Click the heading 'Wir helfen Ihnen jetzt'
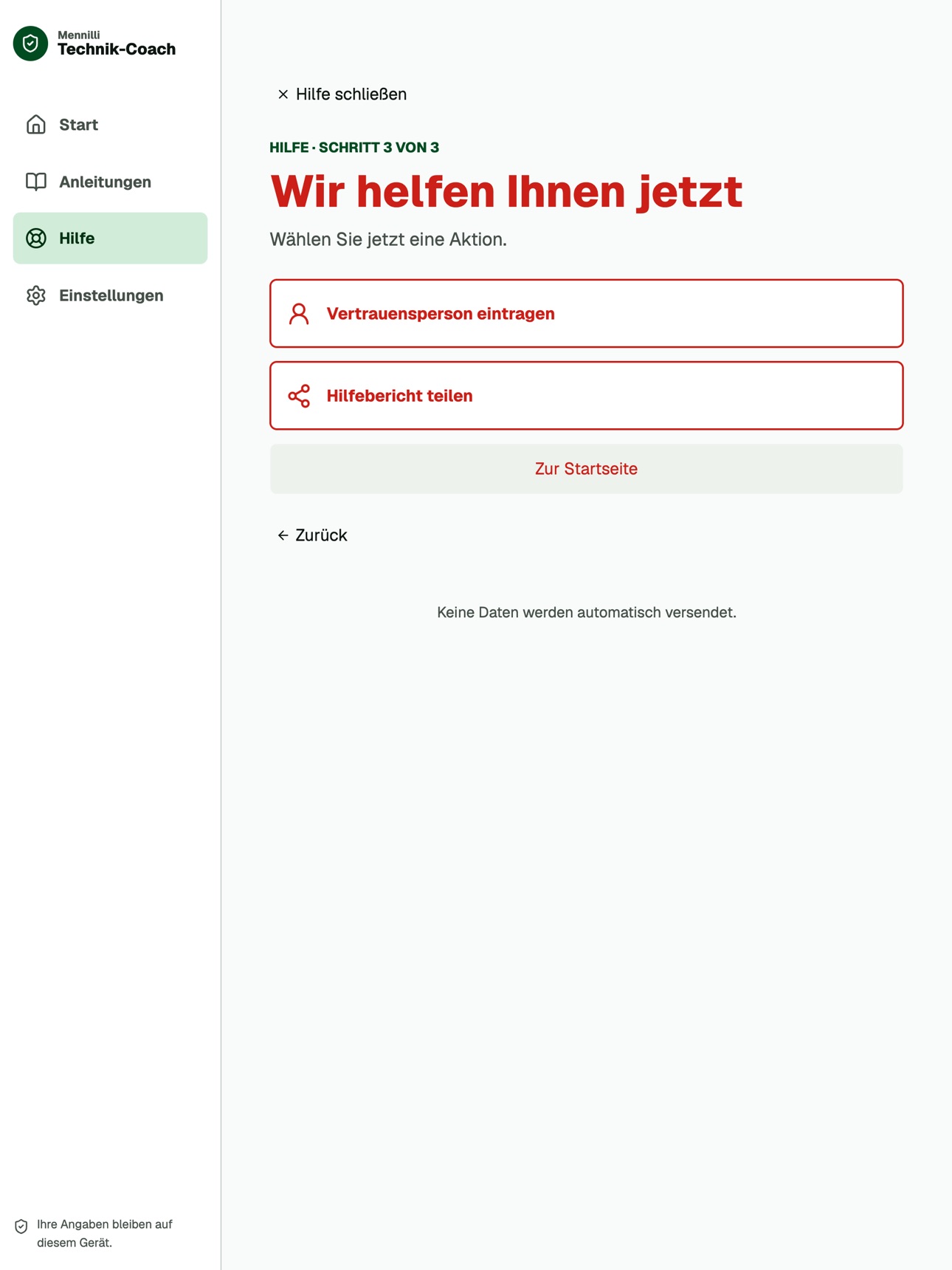 [x=506, y=191]
